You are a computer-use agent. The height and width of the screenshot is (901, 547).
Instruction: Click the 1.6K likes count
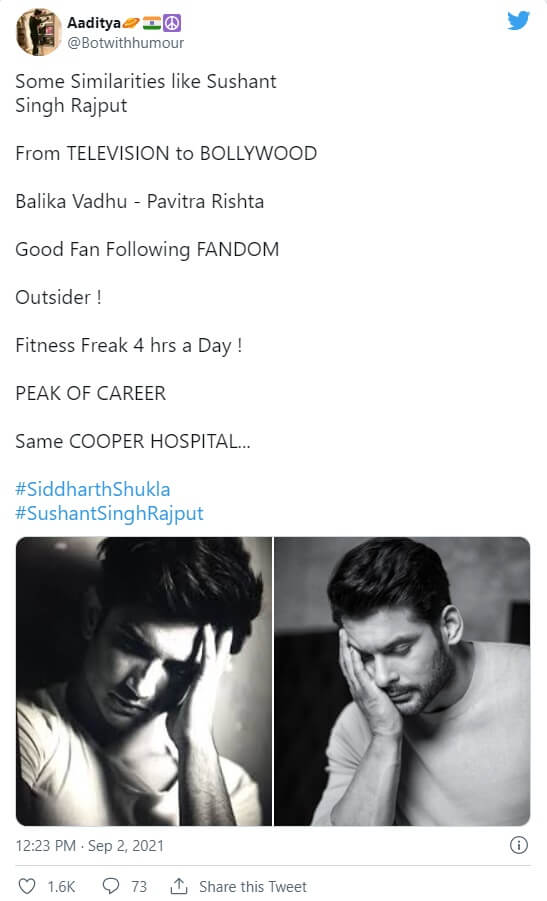click(x=61, y=887)
